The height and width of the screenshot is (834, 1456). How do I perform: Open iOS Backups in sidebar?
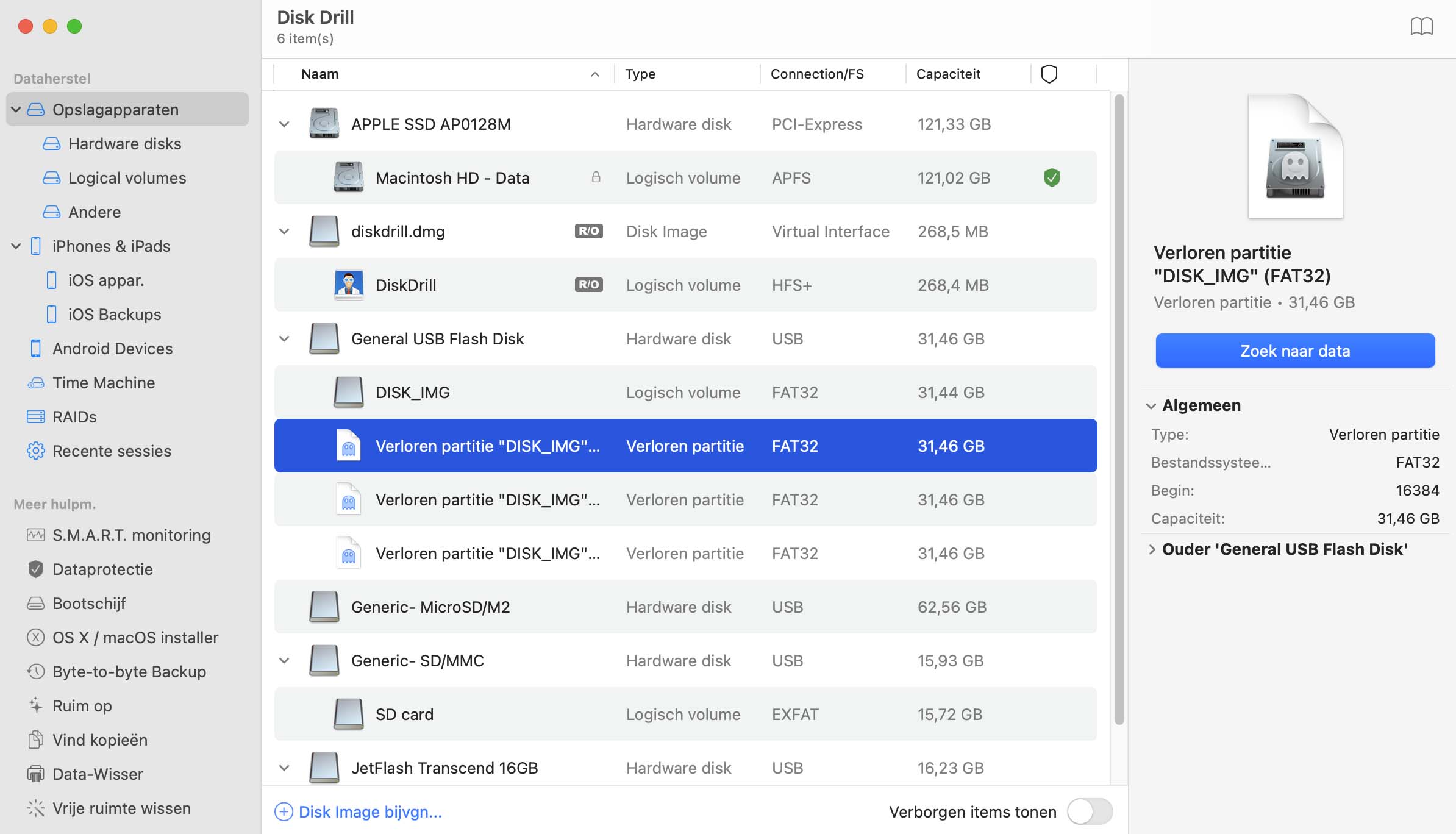coord(115,314)
